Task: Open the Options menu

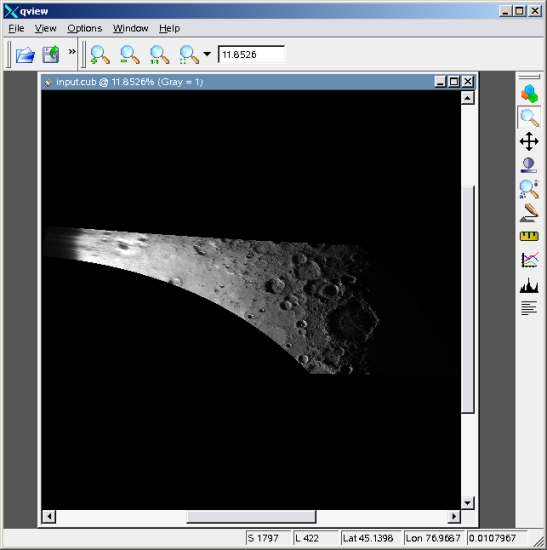Action: point(85,28)
